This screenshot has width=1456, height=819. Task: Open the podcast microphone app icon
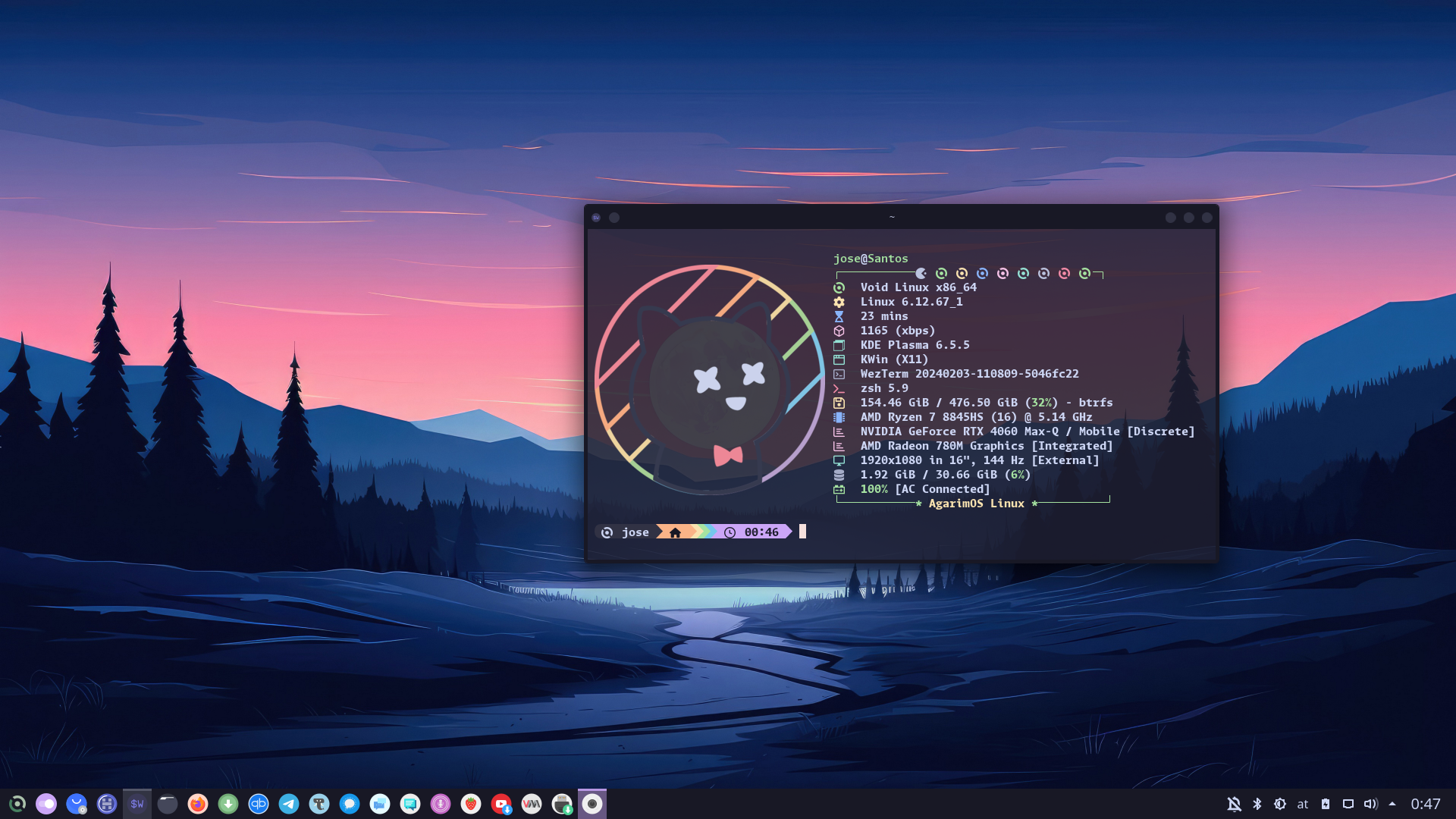(x=441, y=804)
